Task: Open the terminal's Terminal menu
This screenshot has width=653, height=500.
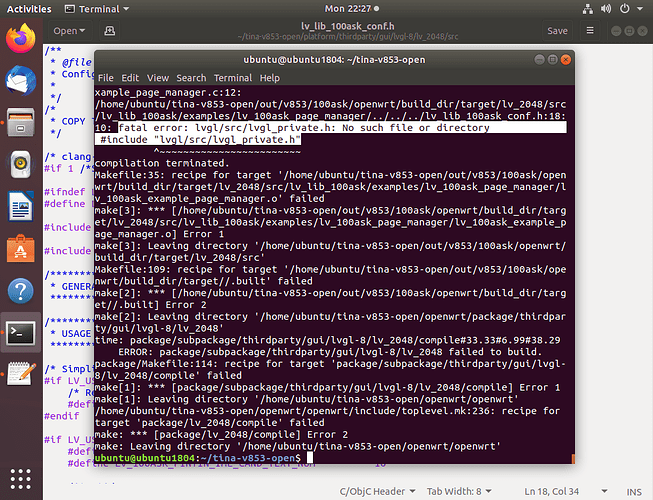Action: (233, 78)
